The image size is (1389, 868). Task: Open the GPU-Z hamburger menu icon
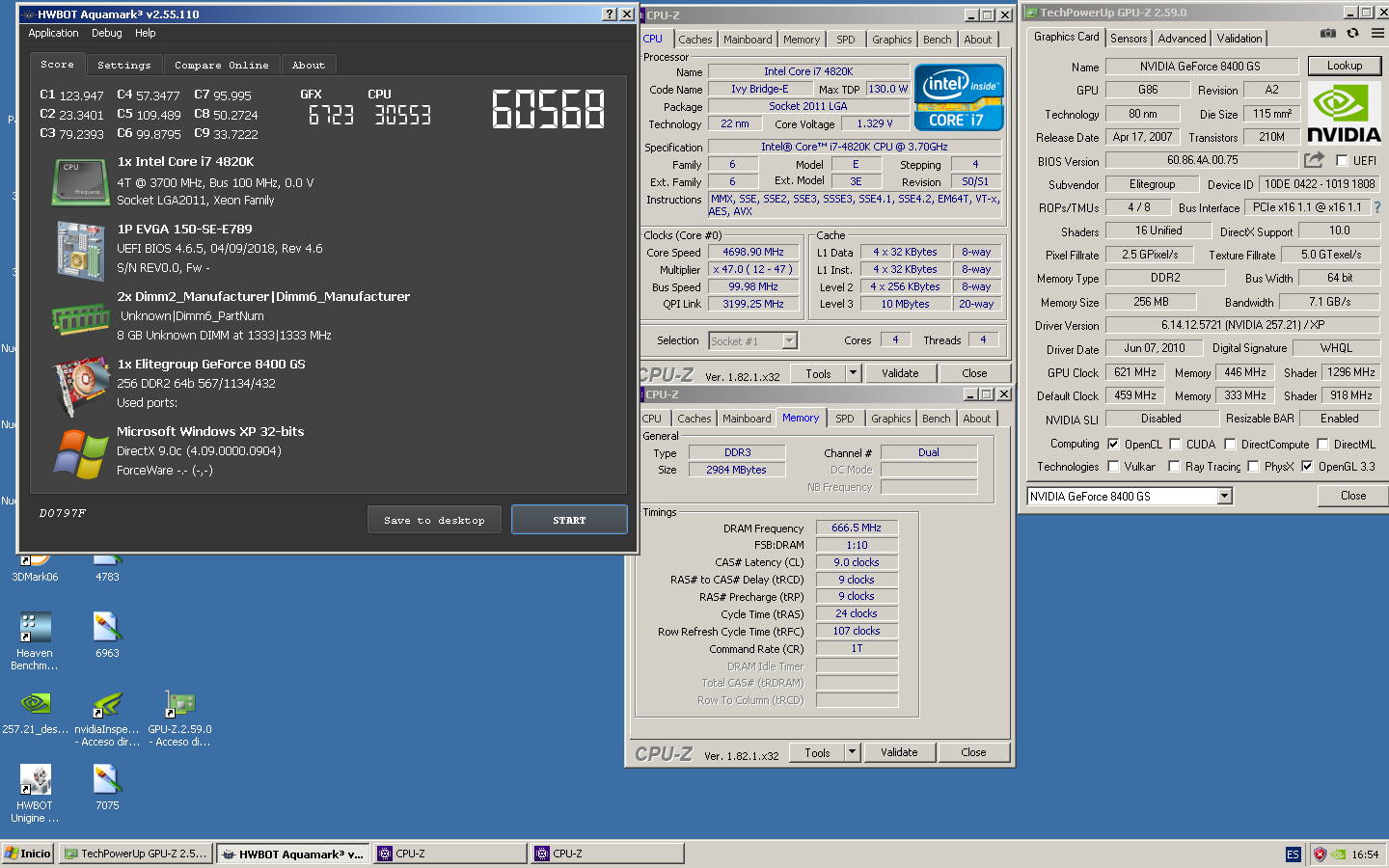pos(1377,33)
